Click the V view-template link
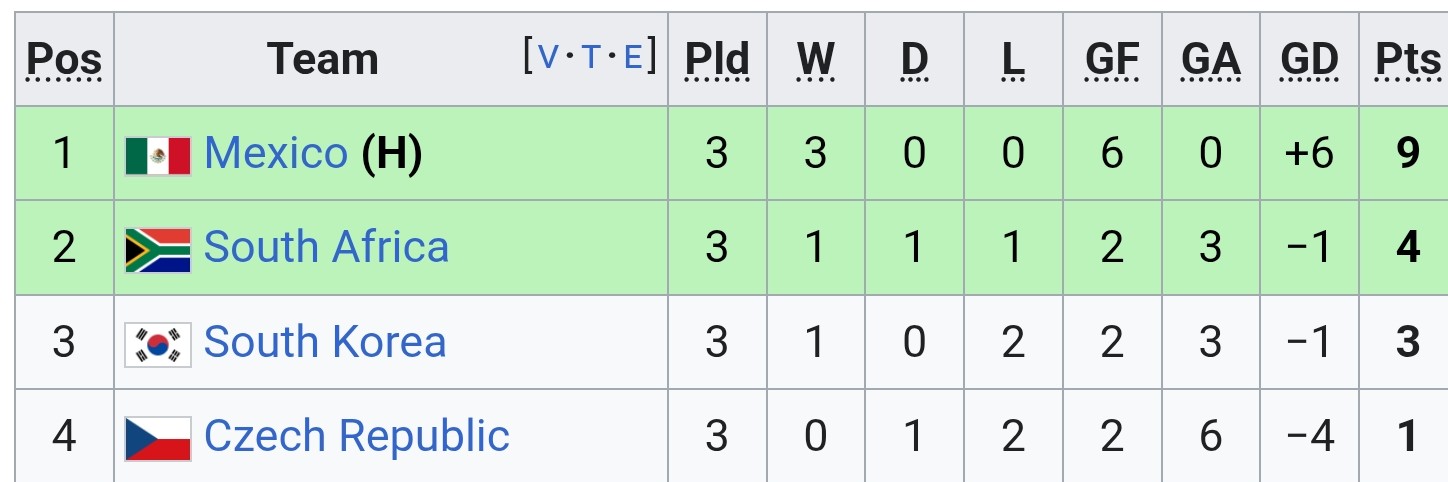This screenshot has height=482, width=1448. click(549, 57)
